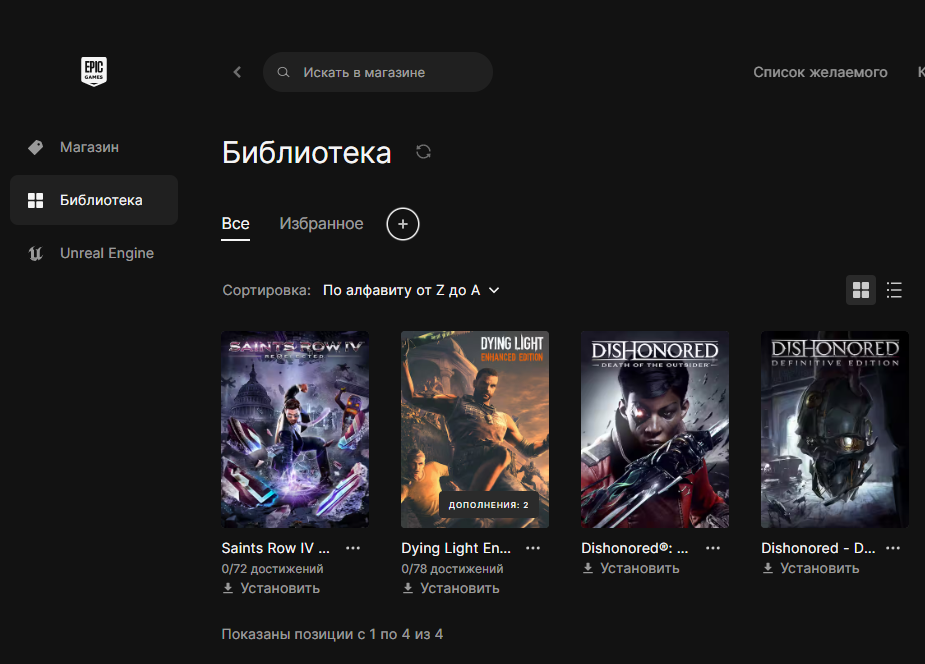Open Unreal Engine section

click(94, 253)
